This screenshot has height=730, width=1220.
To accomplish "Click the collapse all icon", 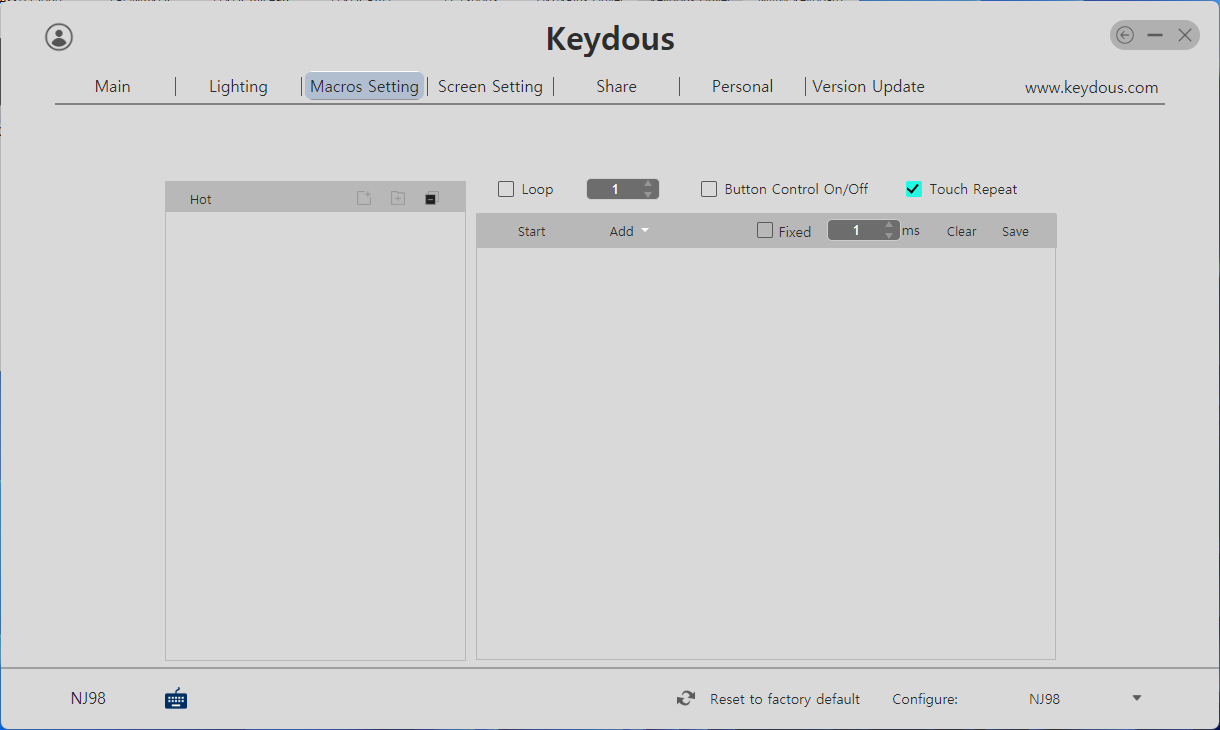I will [x=431, y=198].
